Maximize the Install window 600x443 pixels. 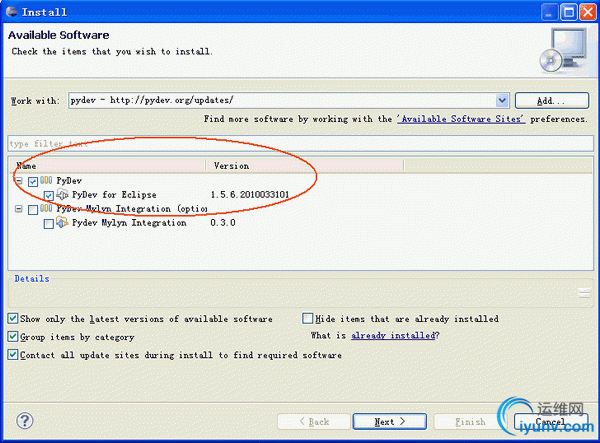point(569,12)
